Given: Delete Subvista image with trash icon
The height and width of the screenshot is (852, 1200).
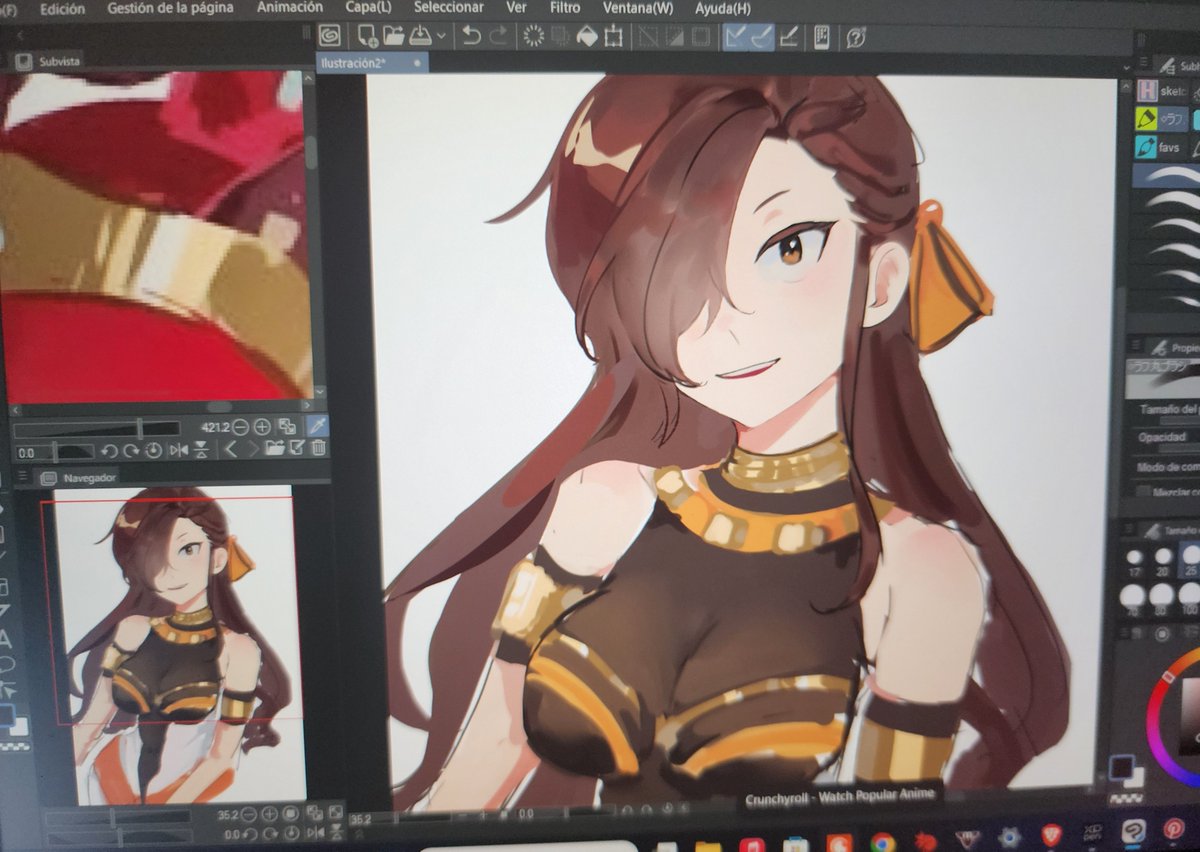Looking at the screenshot, I should point(318,449).
